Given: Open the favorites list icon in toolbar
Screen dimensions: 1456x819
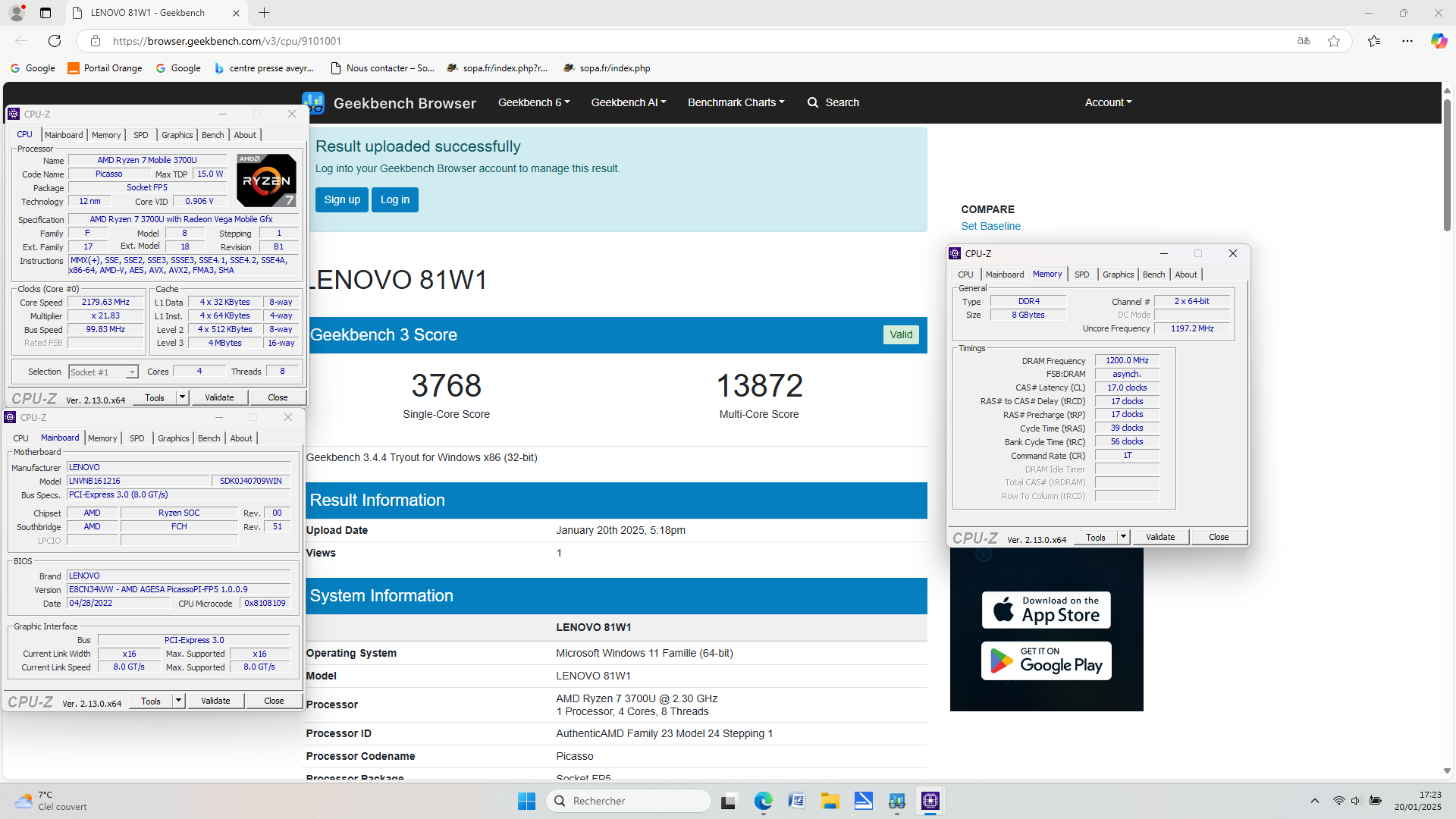Looking at the screenshot, I should (1374, 41).
